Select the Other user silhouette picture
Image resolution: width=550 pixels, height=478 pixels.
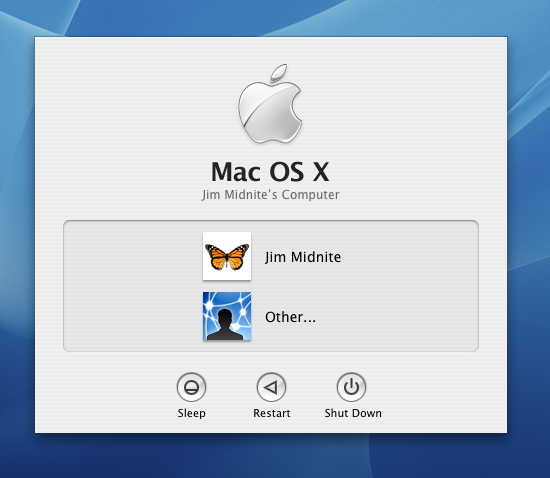click(227, 316)
